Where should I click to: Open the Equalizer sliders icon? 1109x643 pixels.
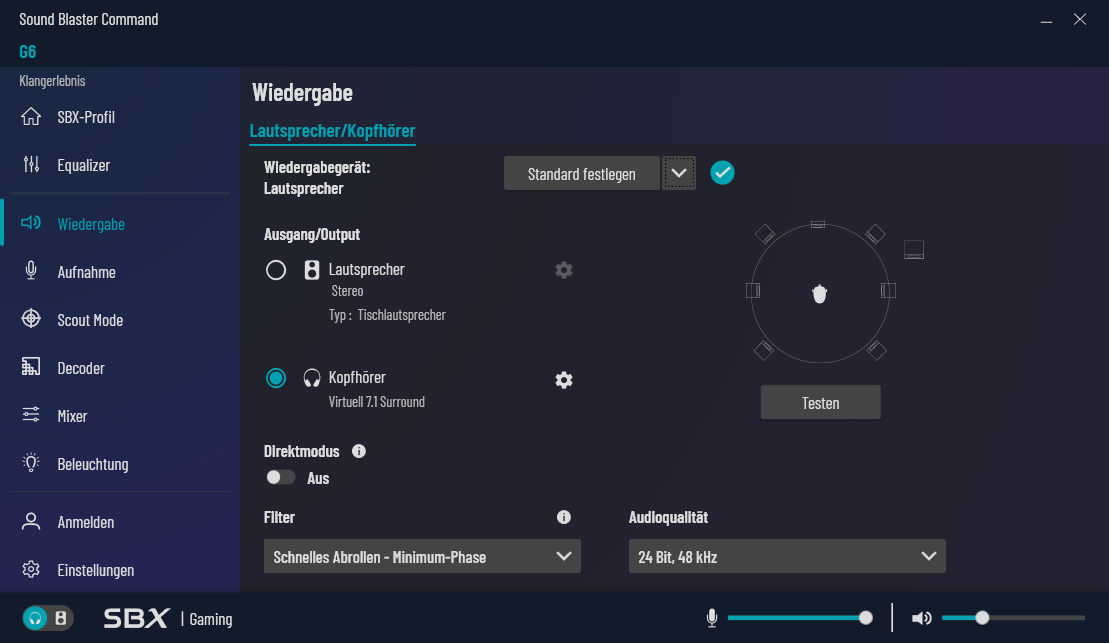coord(31,164)
